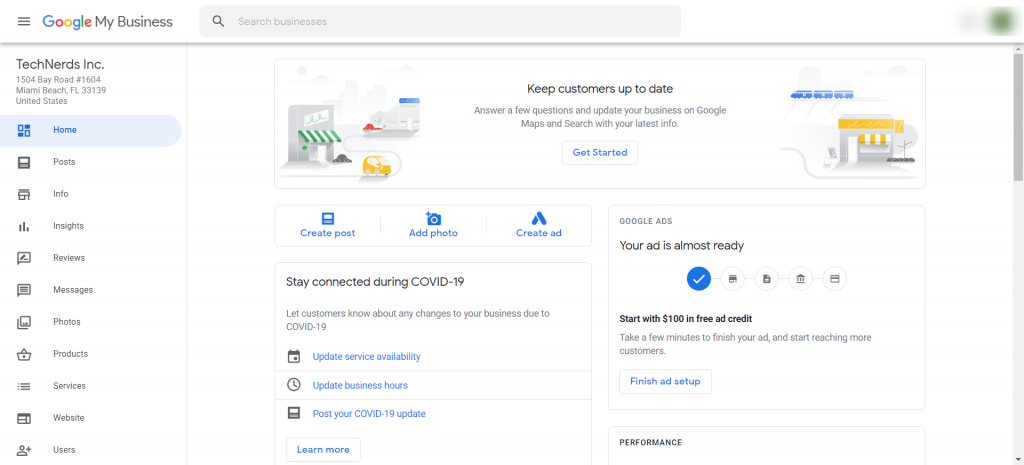Click the Add photo camera icon
The width and height of the screenshot is (1024, 465).
433,218
